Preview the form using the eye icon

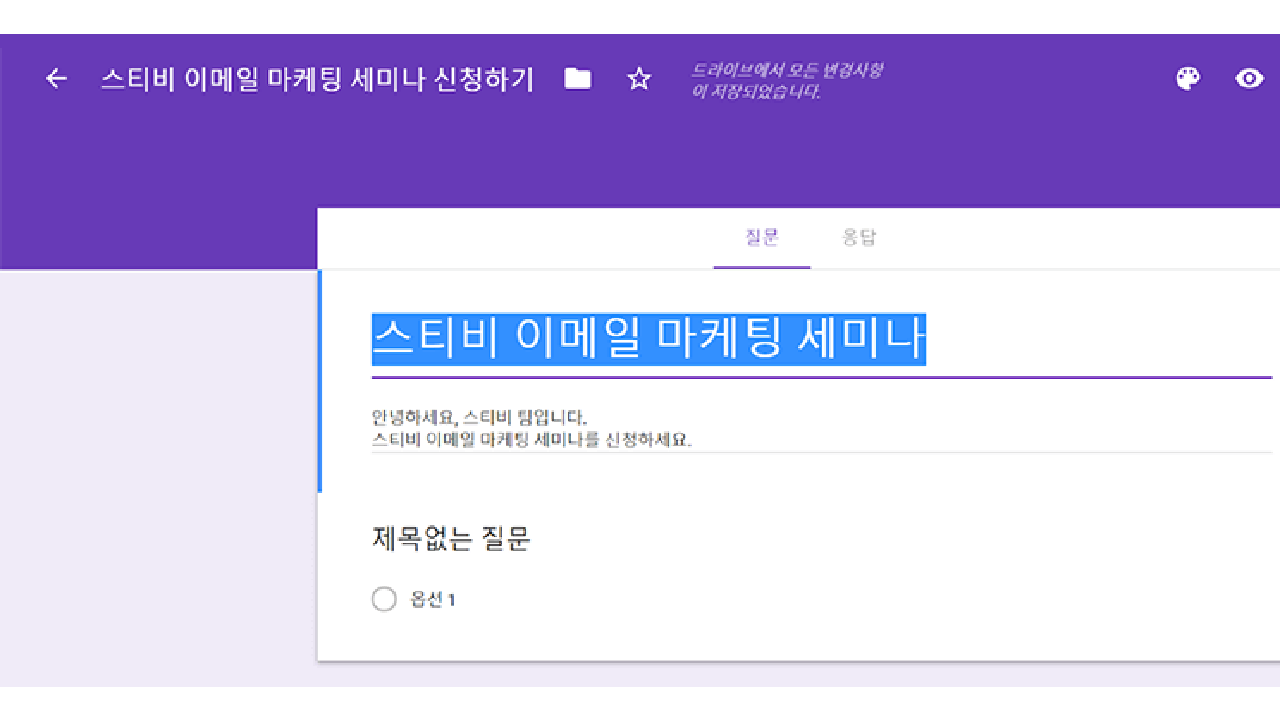click(x=1249, y=79)
